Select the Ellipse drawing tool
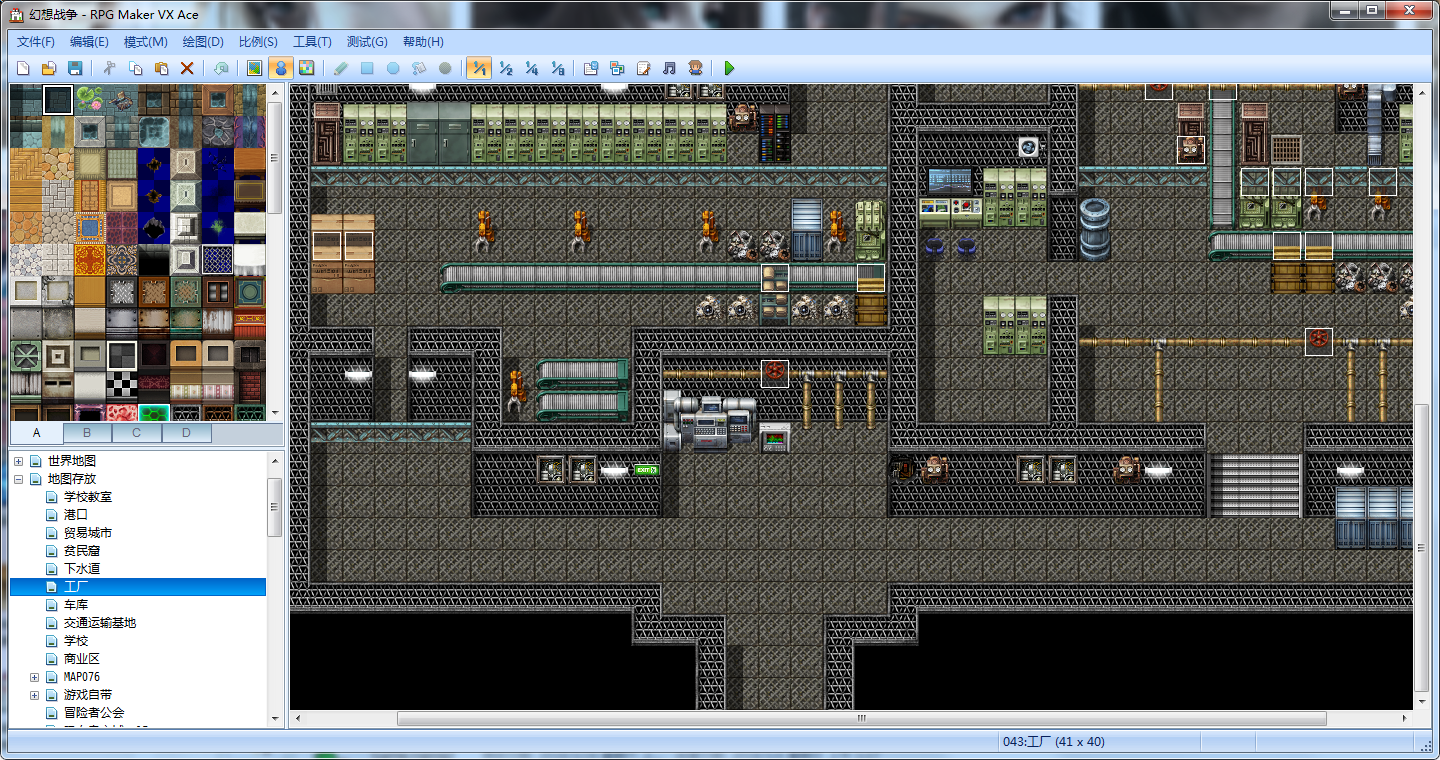This screenshot has width=1440, height=760. [x=393, y=68]
